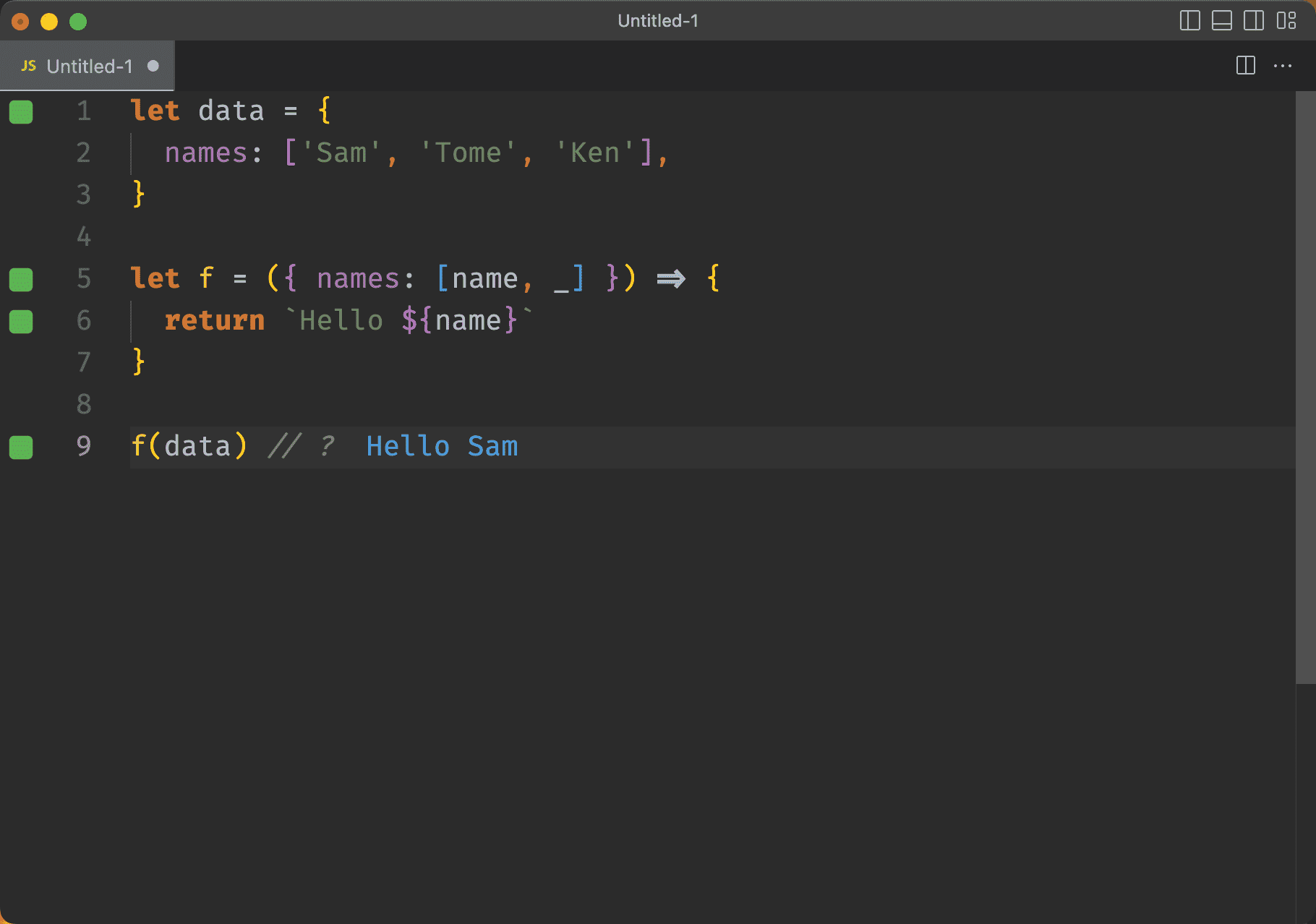Click the yellow minimize window button
Image resolution: width=1316 pixels, height=924 pixels.
tap(49, 22)
